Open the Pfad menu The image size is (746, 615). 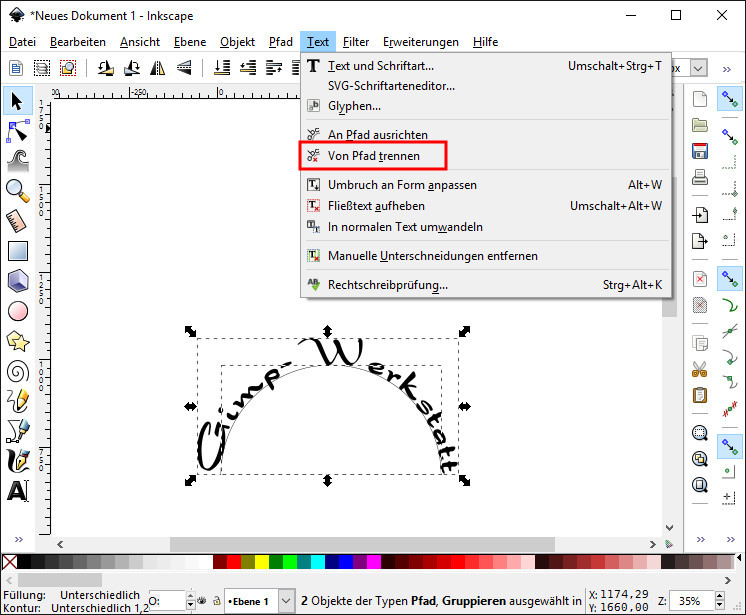click(x=281, y=42)
